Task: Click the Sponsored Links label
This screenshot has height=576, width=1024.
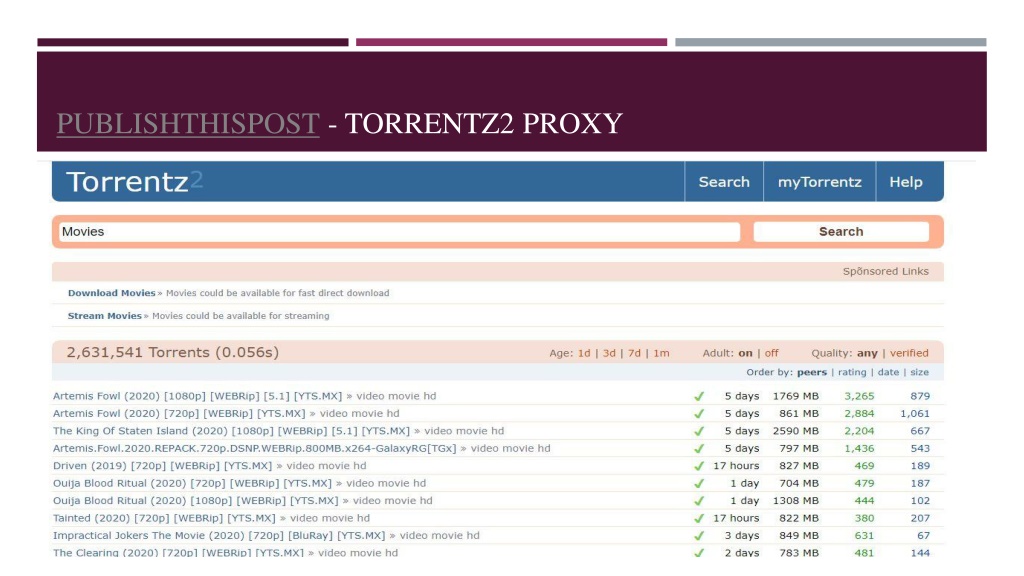Action: click(885, 271)
